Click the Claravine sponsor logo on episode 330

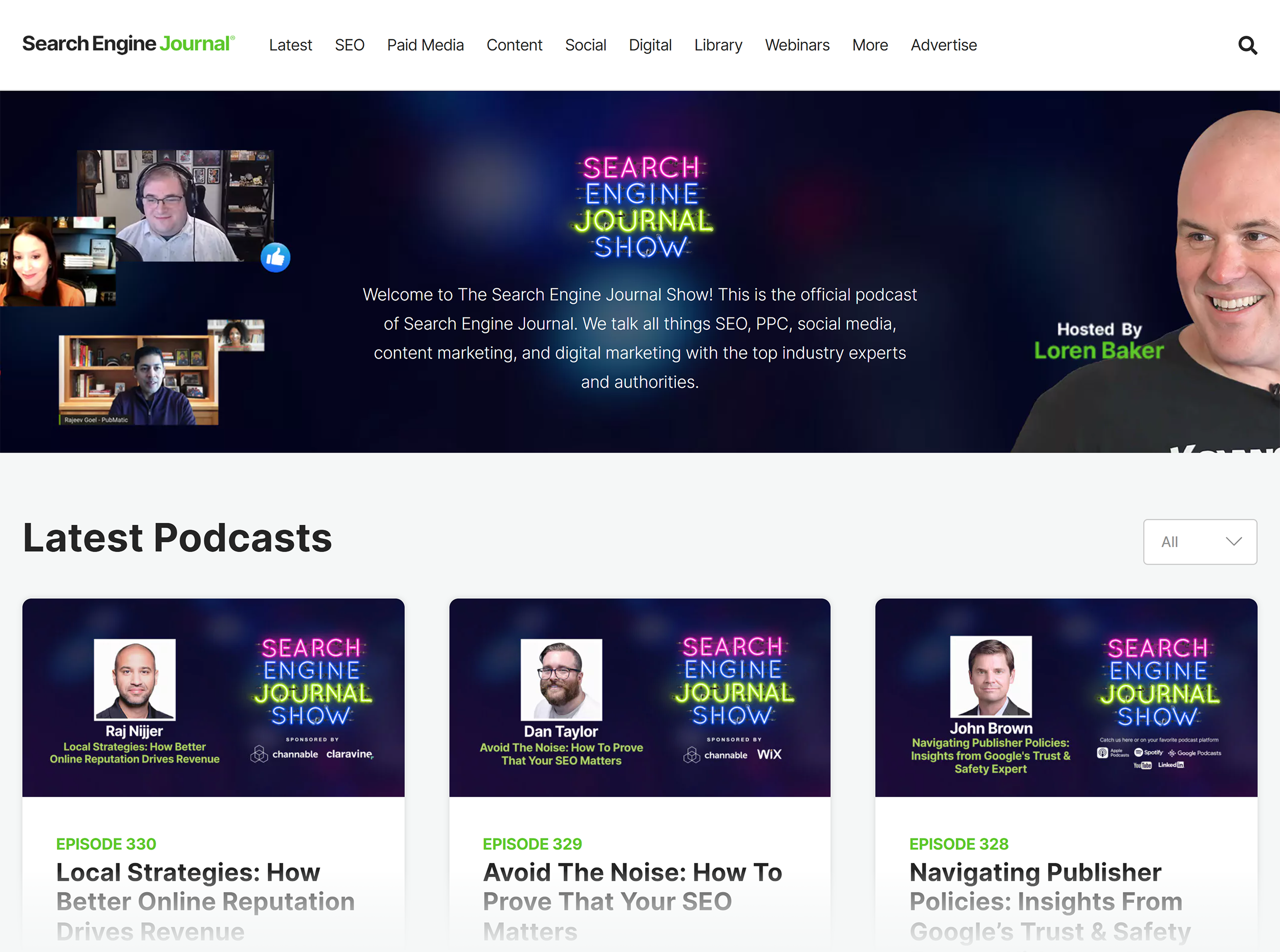pos(349,754)
